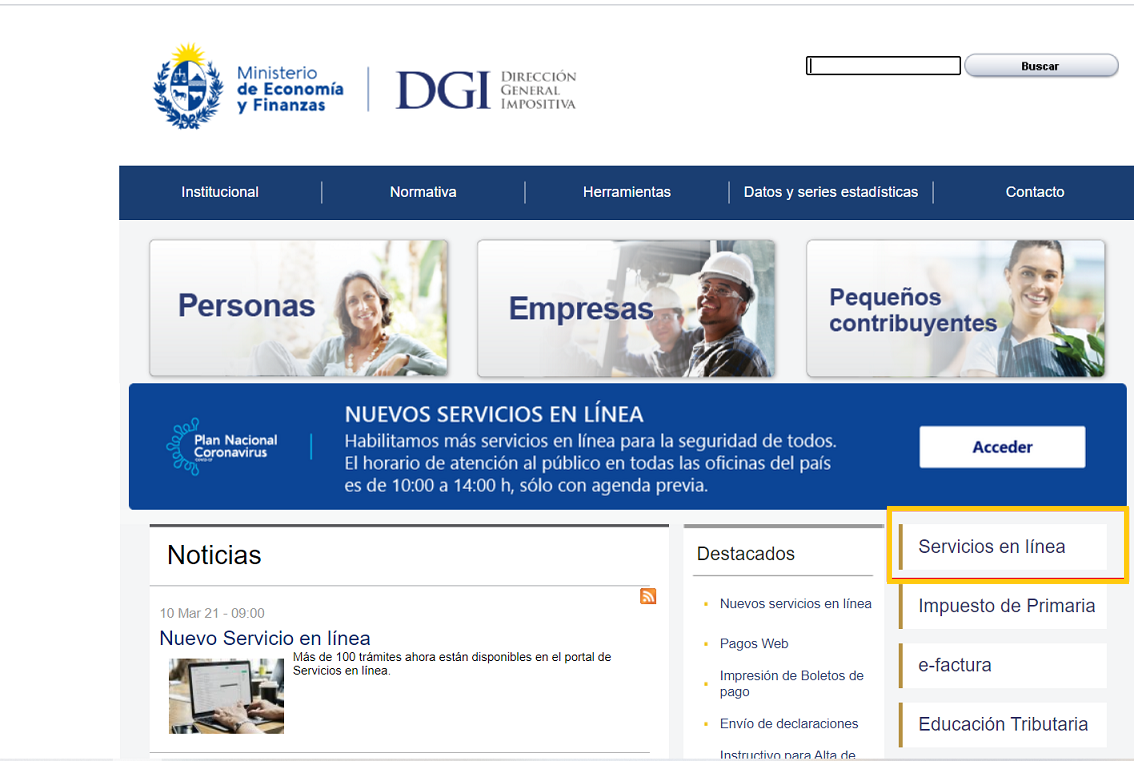Image resolution: width=1134 pixels, height=761 pixels.
Task: Open the Personas section card
Action: [x=299, y=308]
